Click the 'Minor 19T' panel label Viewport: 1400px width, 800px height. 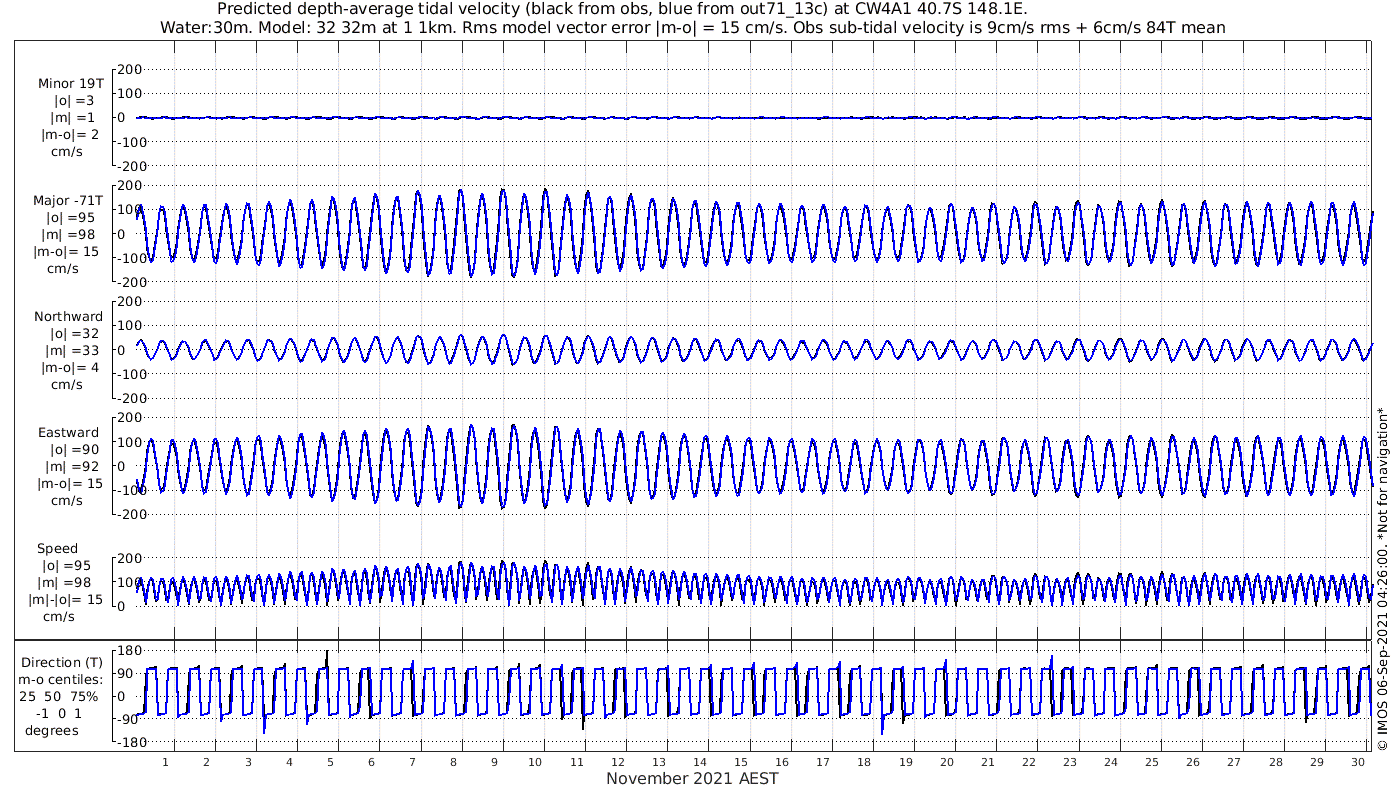[70, 84]
